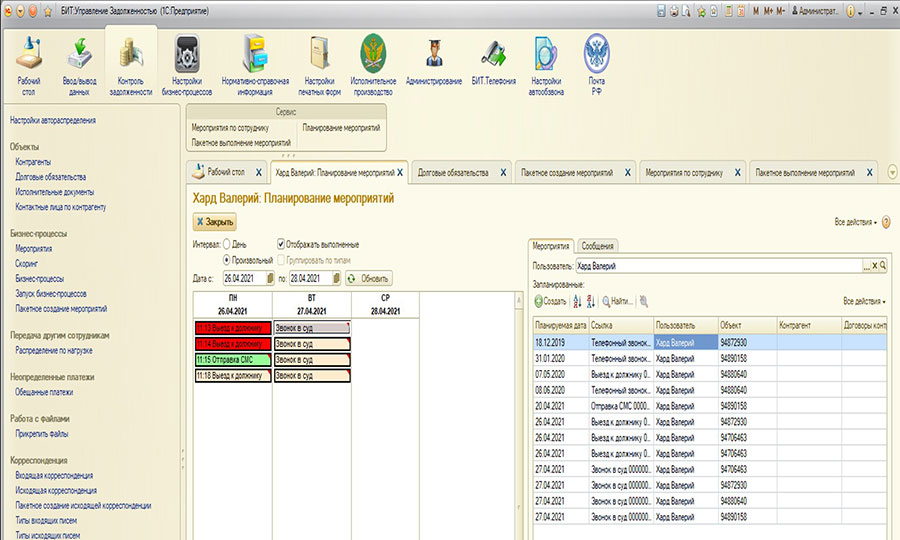The image size is (900, 540).
Task: Select the Произвольный interval radio button
Action: tap(227, 260)
